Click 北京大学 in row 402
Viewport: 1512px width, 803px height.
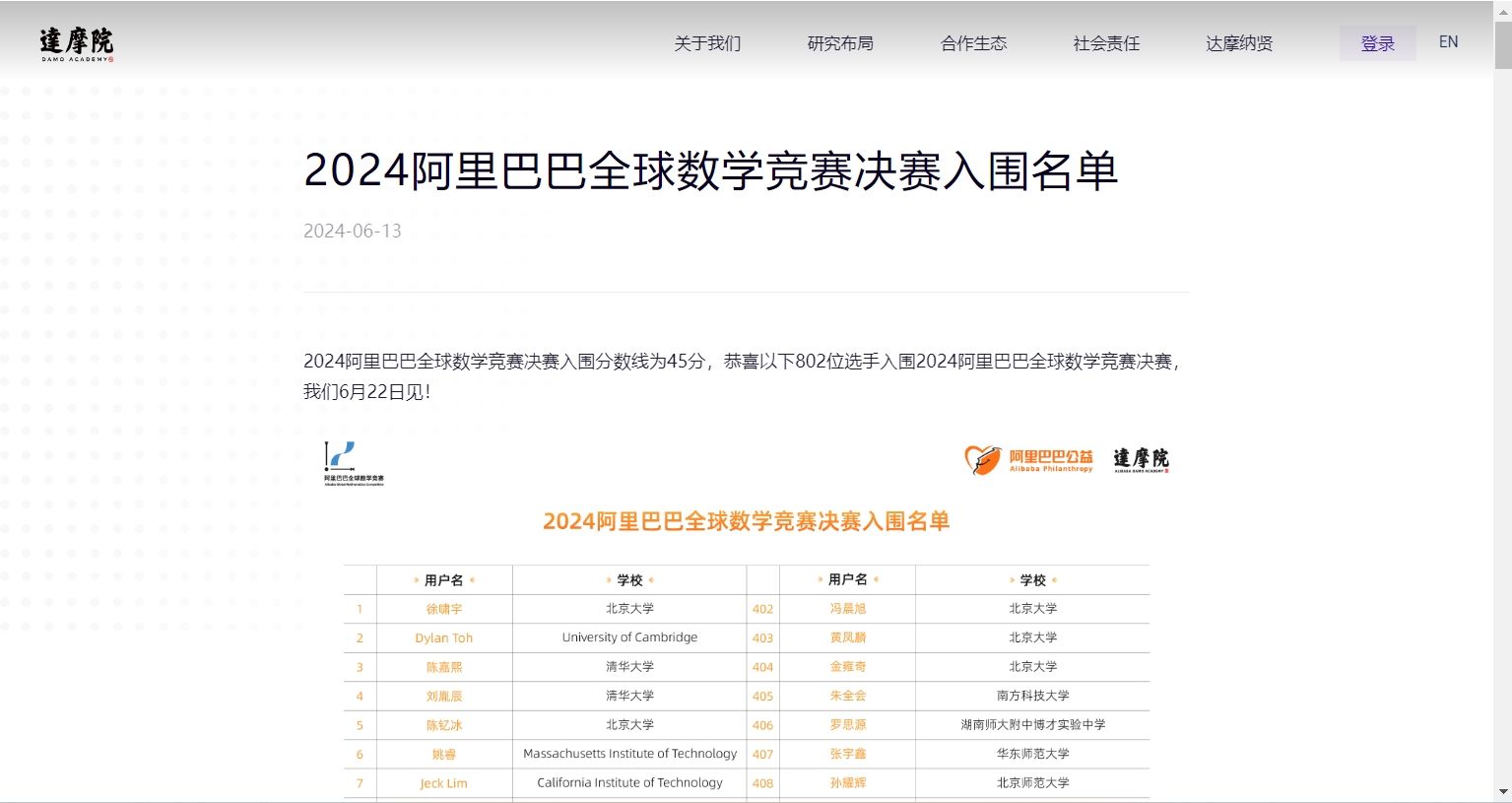[x=1032, y=609]
